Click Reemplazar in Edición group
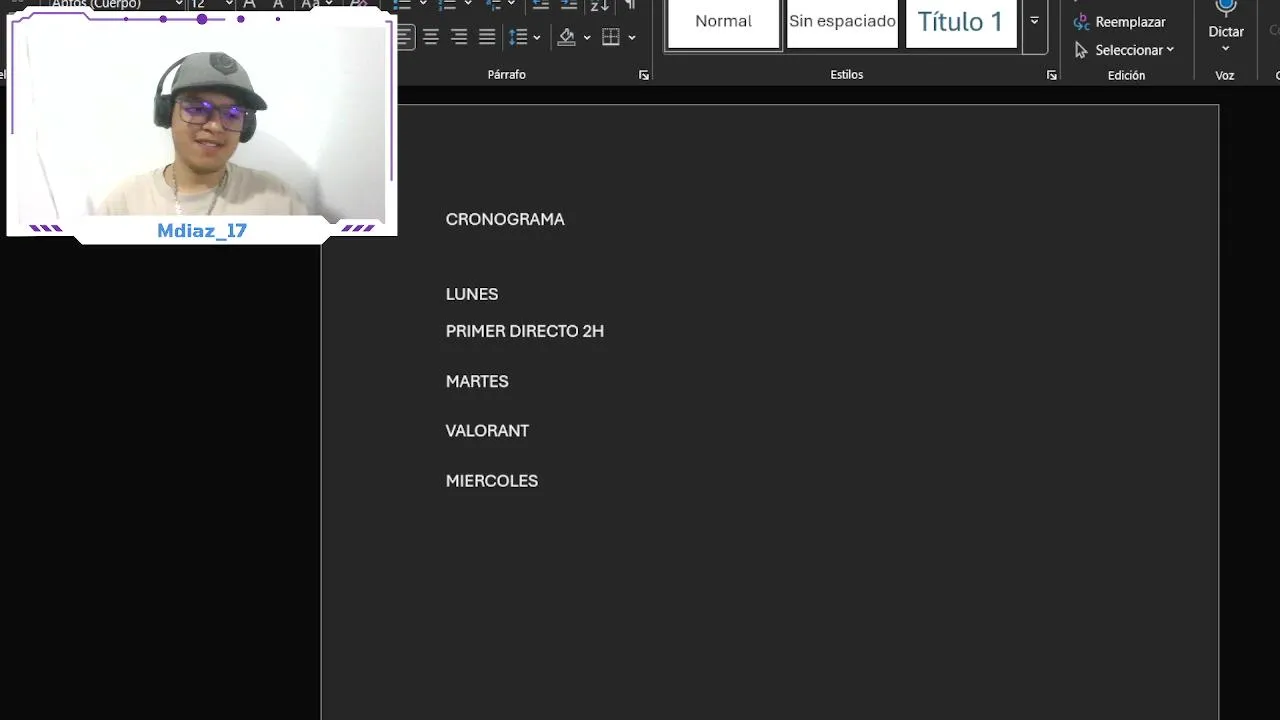This screenshot has height=720, width=1280. (1119, 22)
